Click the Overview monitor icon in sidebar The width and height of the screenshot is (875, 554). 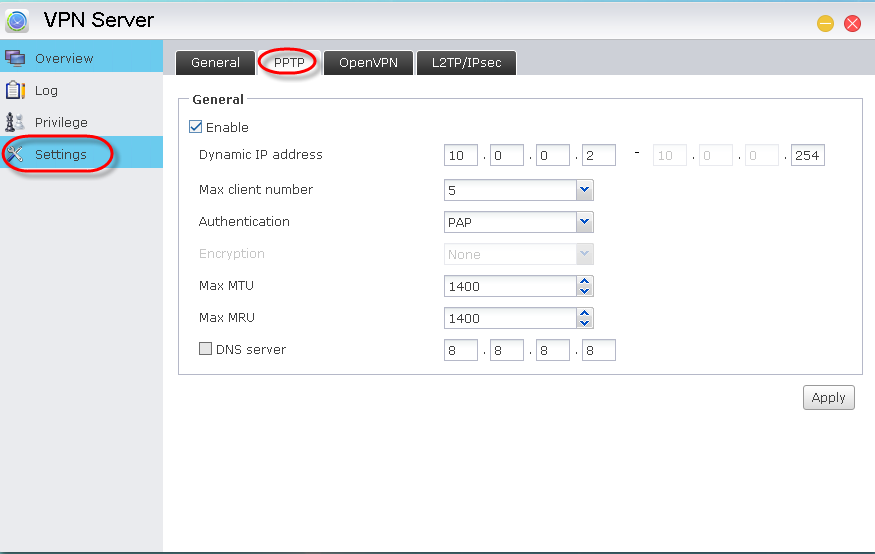15,58
